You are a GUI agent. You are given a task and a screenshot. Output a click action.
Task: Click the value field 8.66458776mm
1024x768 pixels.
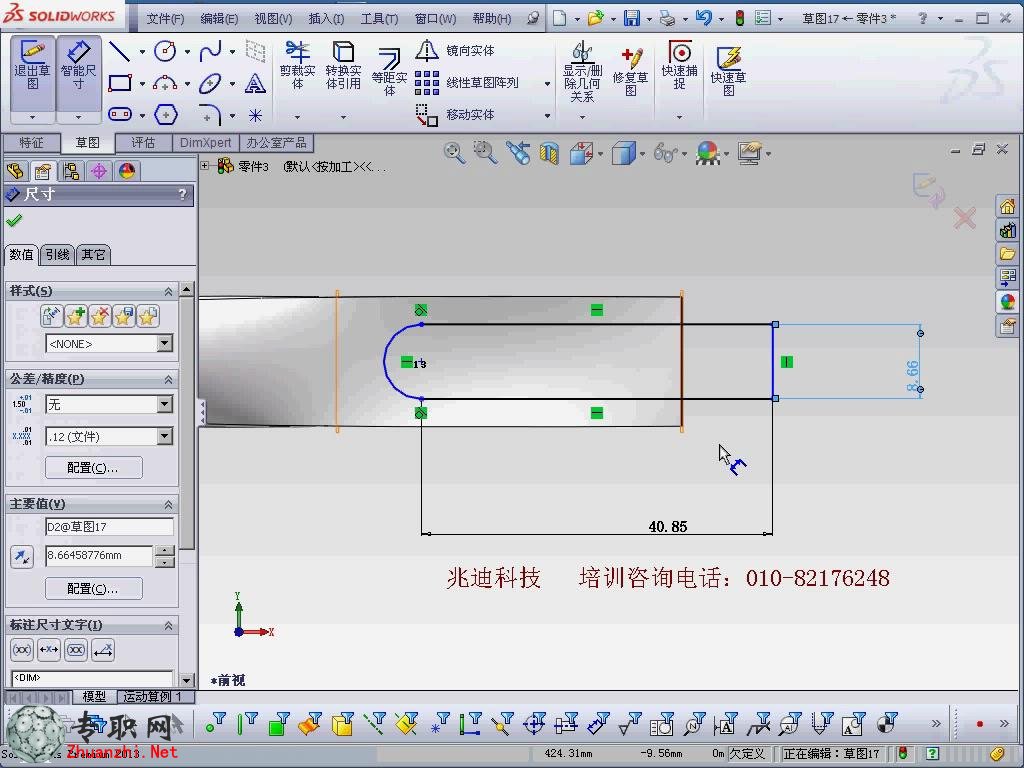99,555
